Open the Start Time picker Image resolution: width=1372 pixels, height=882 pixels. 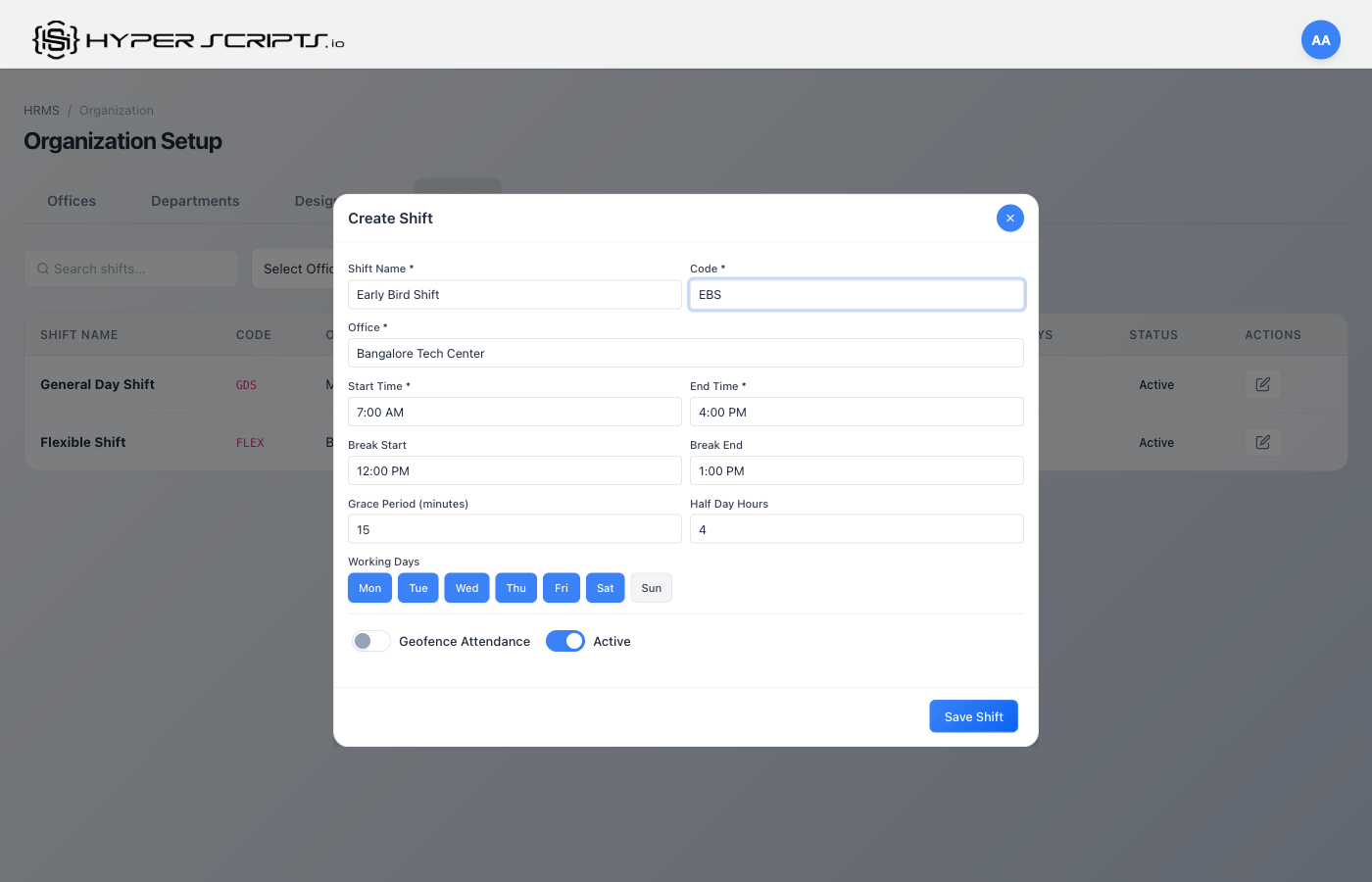(514, 413)
